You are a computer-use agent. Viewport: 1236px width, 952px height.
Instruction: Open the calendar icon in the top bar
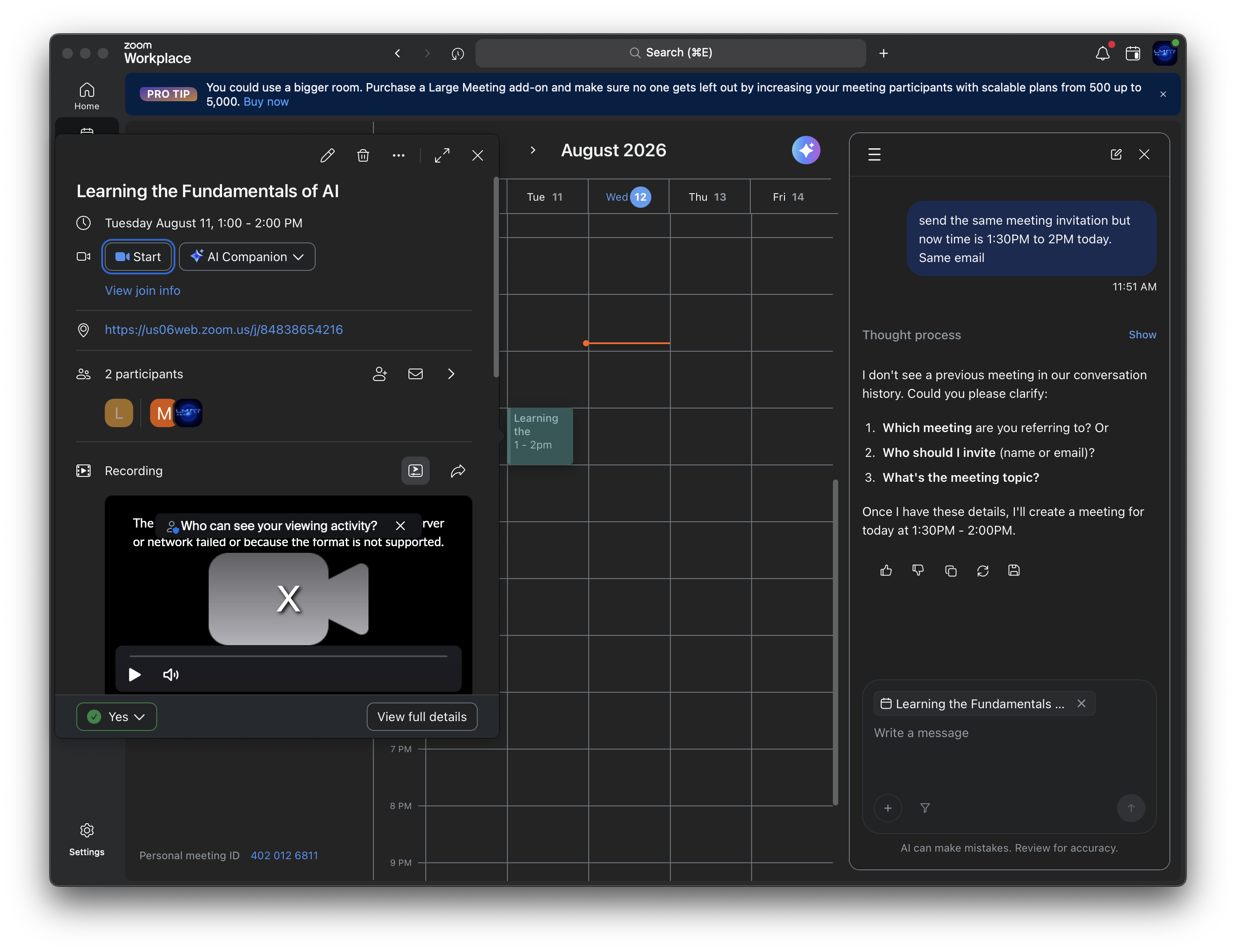(x=1133, y=53)
